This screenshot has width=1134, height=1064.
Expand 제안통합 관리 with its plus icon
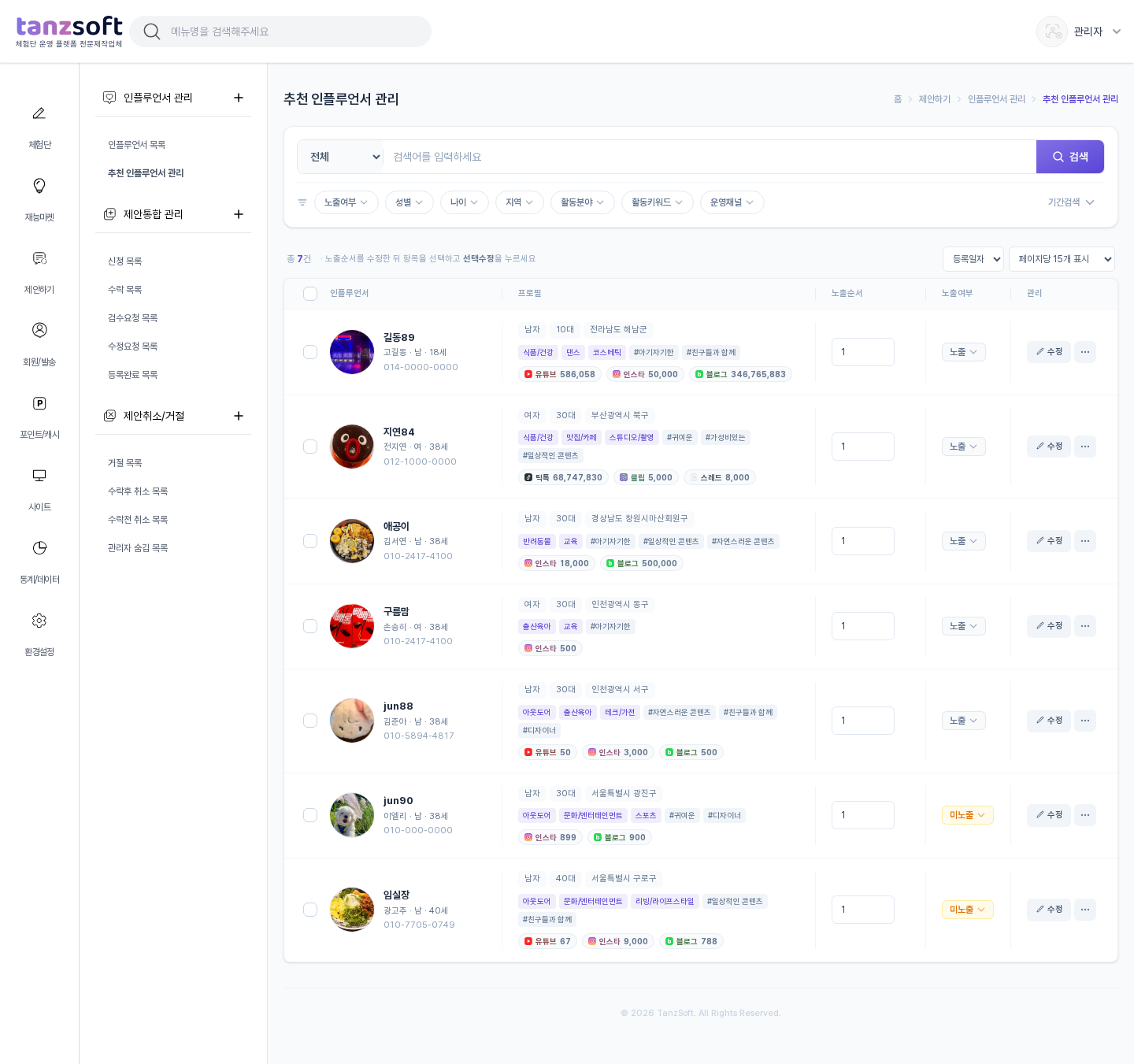pos(239,214)
